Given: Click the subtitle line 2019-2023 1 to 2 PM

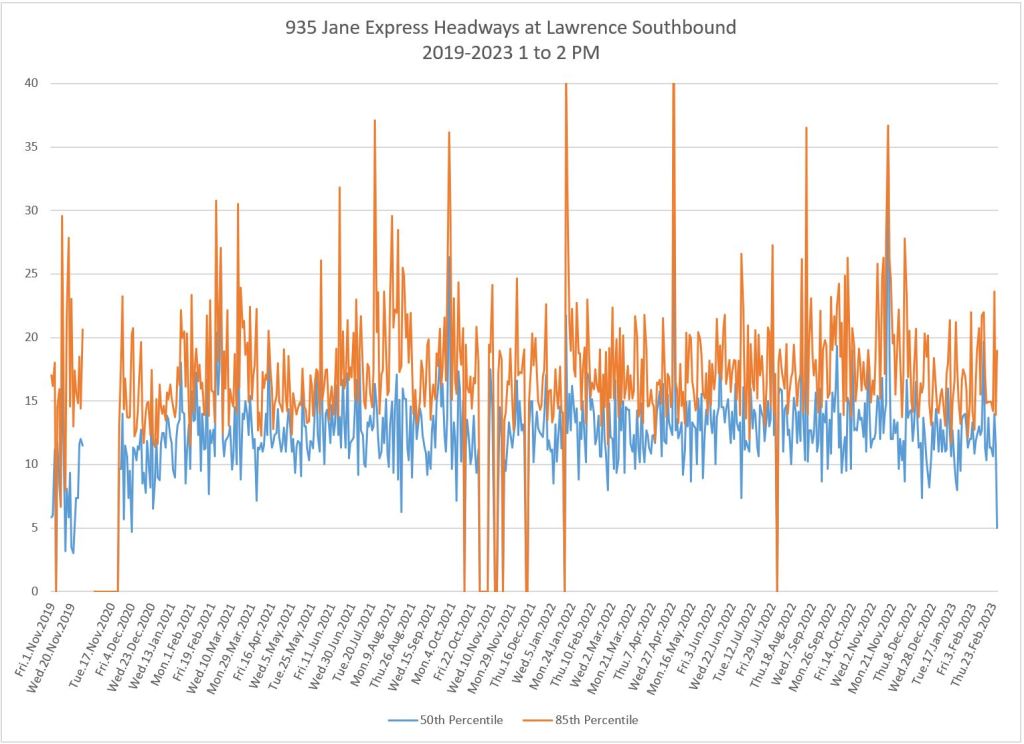Looking at the screenshot, I should tap(511, 53).
